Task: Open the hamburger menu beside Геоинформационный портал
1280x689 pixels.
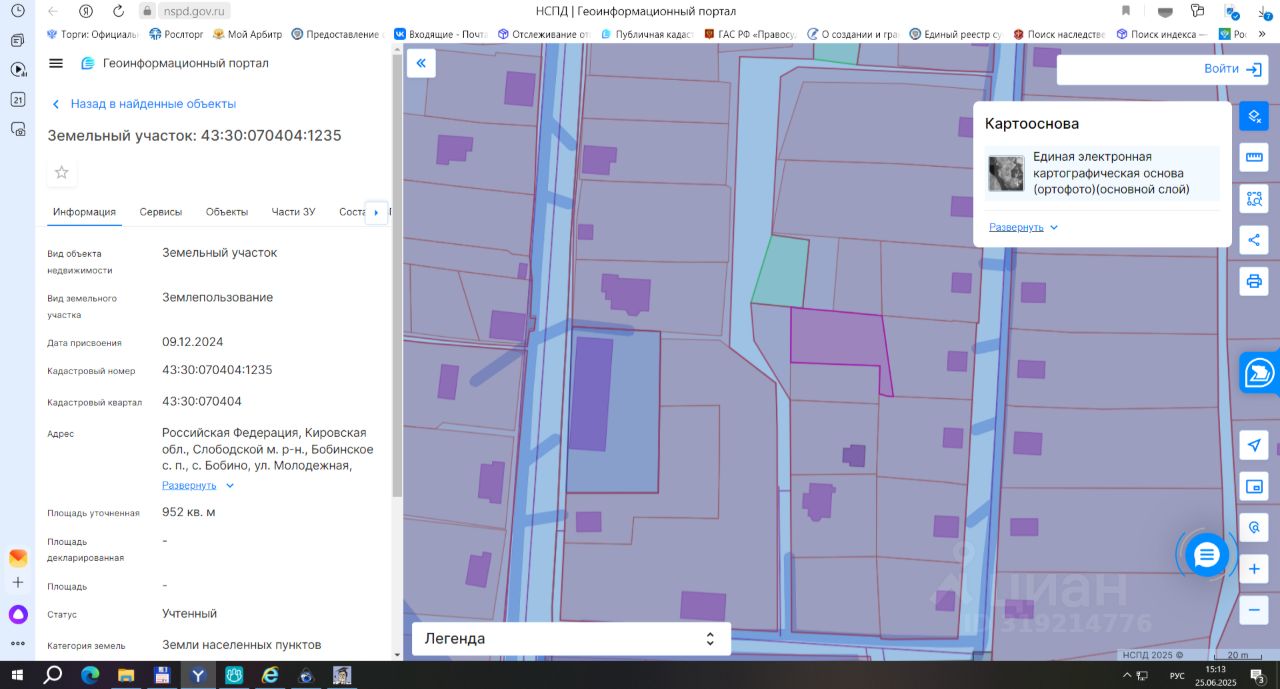Action: click(x=56, y=63)
